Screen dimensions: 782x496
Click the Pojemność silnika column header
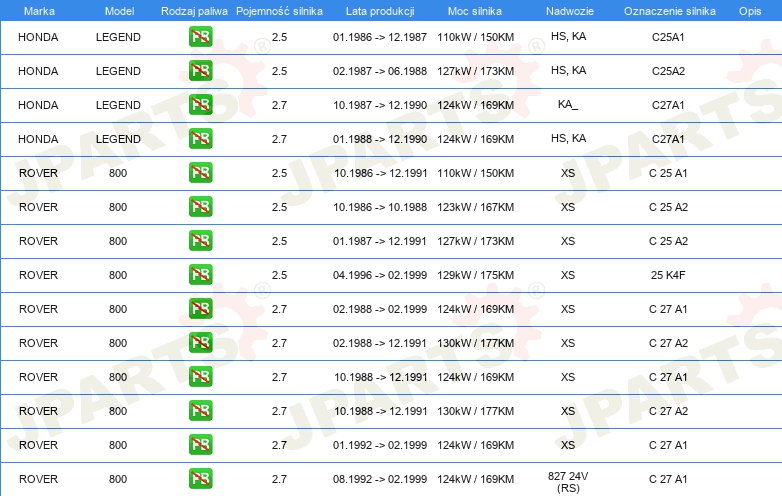tap(279, 11)
